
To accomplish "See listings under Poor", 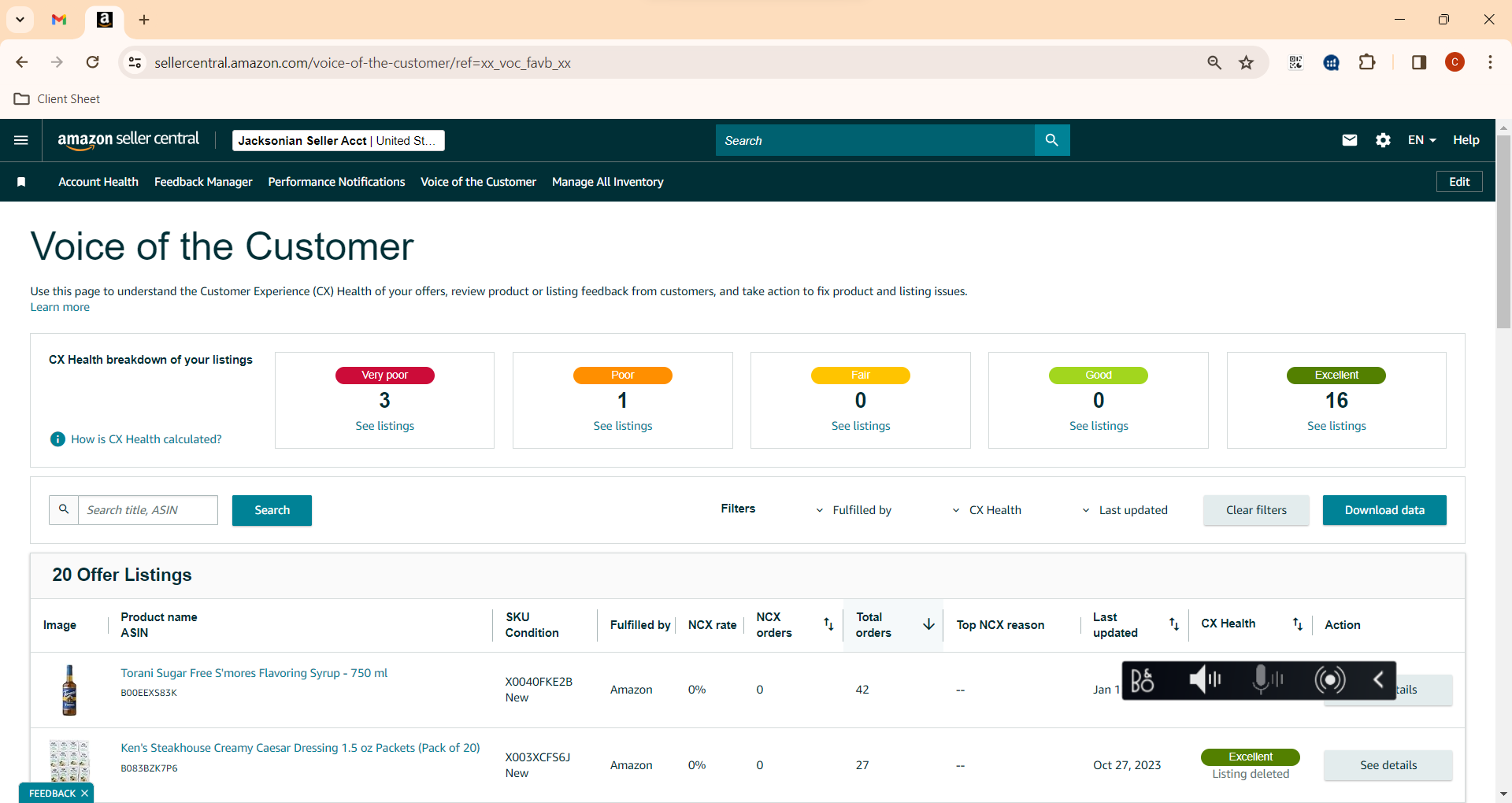I will pos(623,426).
